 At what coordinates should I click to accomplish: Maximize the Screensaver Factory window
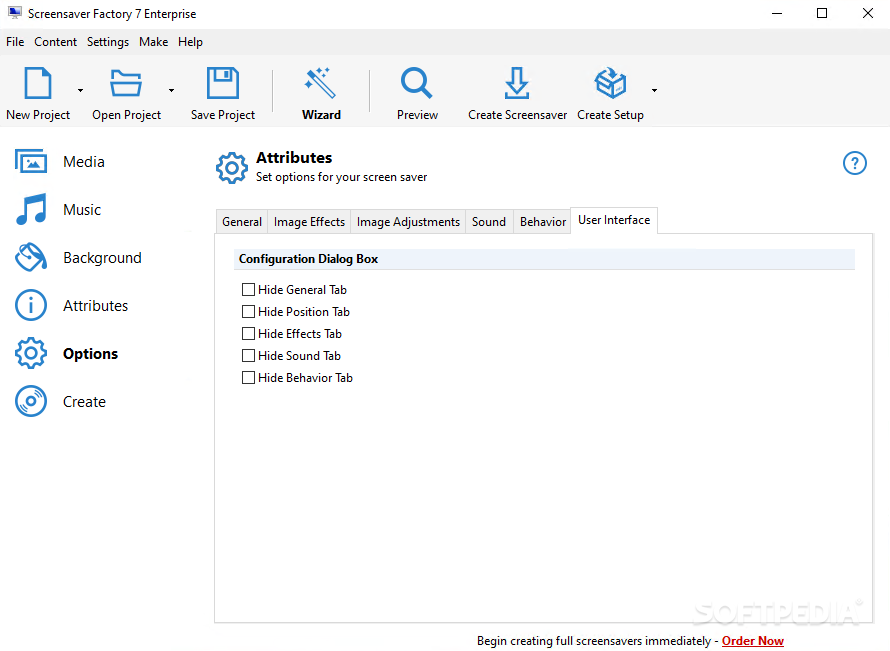[822, 13]
